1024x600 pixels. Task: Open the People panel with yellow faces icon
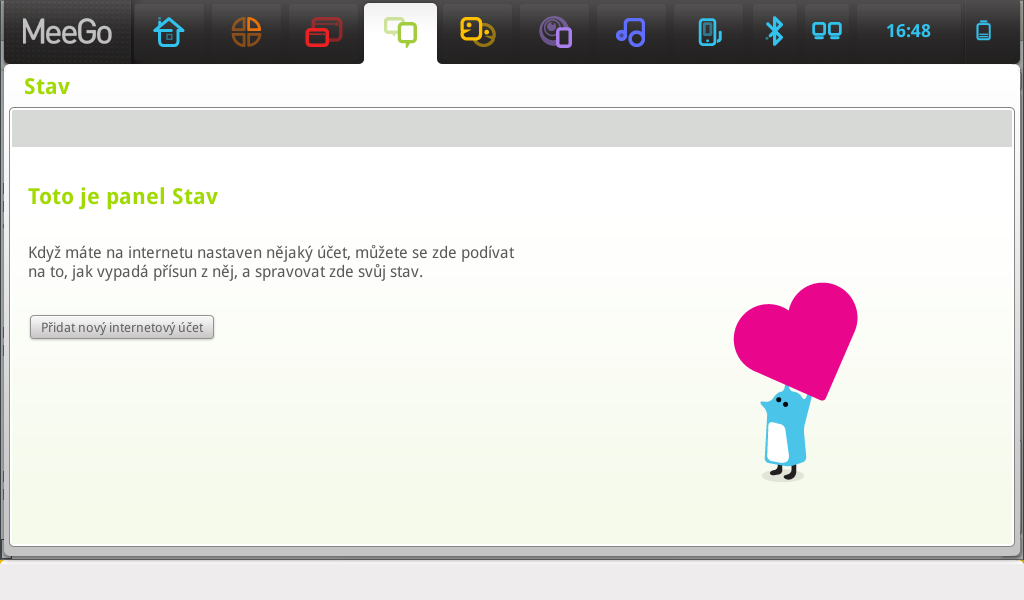coord(477,32)
